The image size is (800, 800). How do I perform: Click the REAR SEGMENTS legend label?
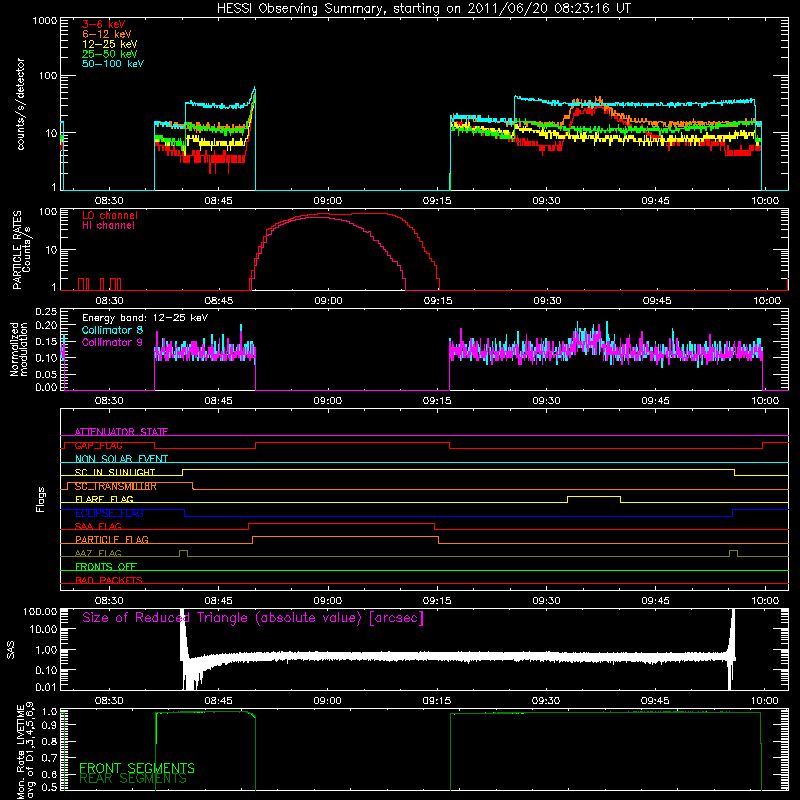point(133,779)
